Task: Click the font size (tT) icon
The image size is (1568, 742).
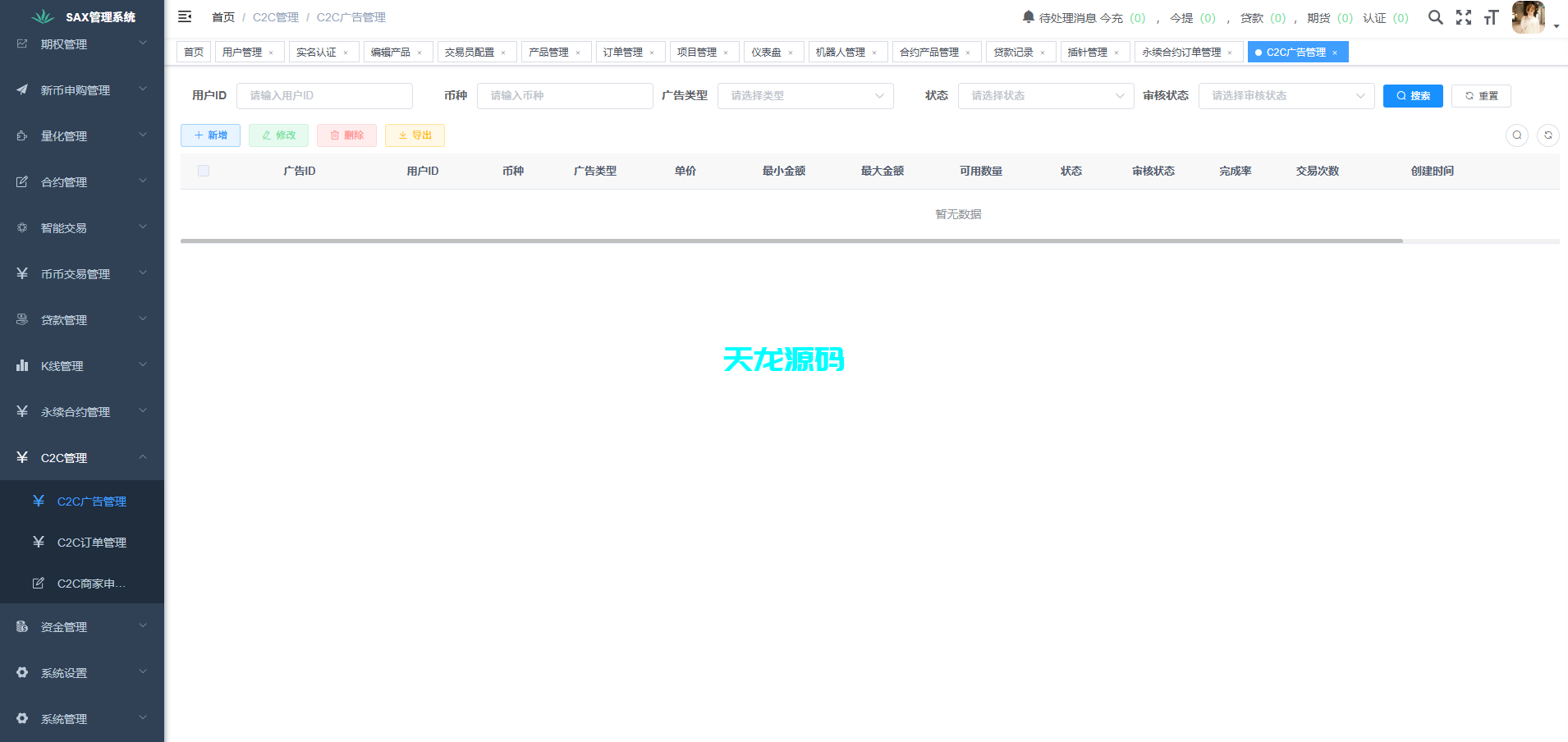Action: 1492,16
